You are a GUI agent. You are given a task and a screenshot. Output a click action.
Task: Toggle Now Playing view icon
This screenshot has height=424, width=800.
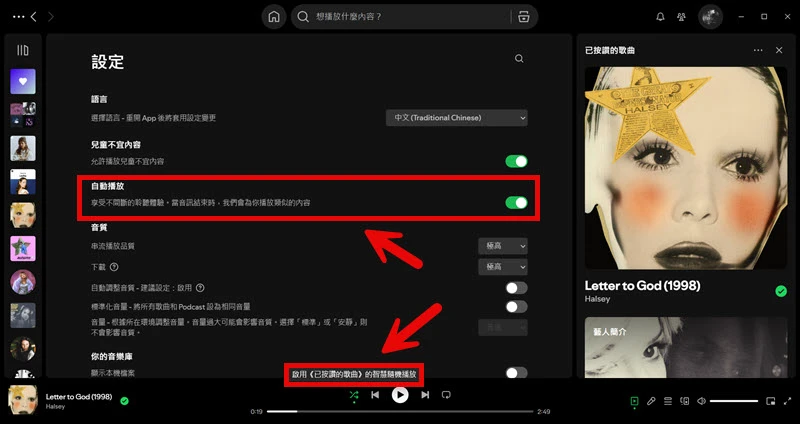pos(634,402)
